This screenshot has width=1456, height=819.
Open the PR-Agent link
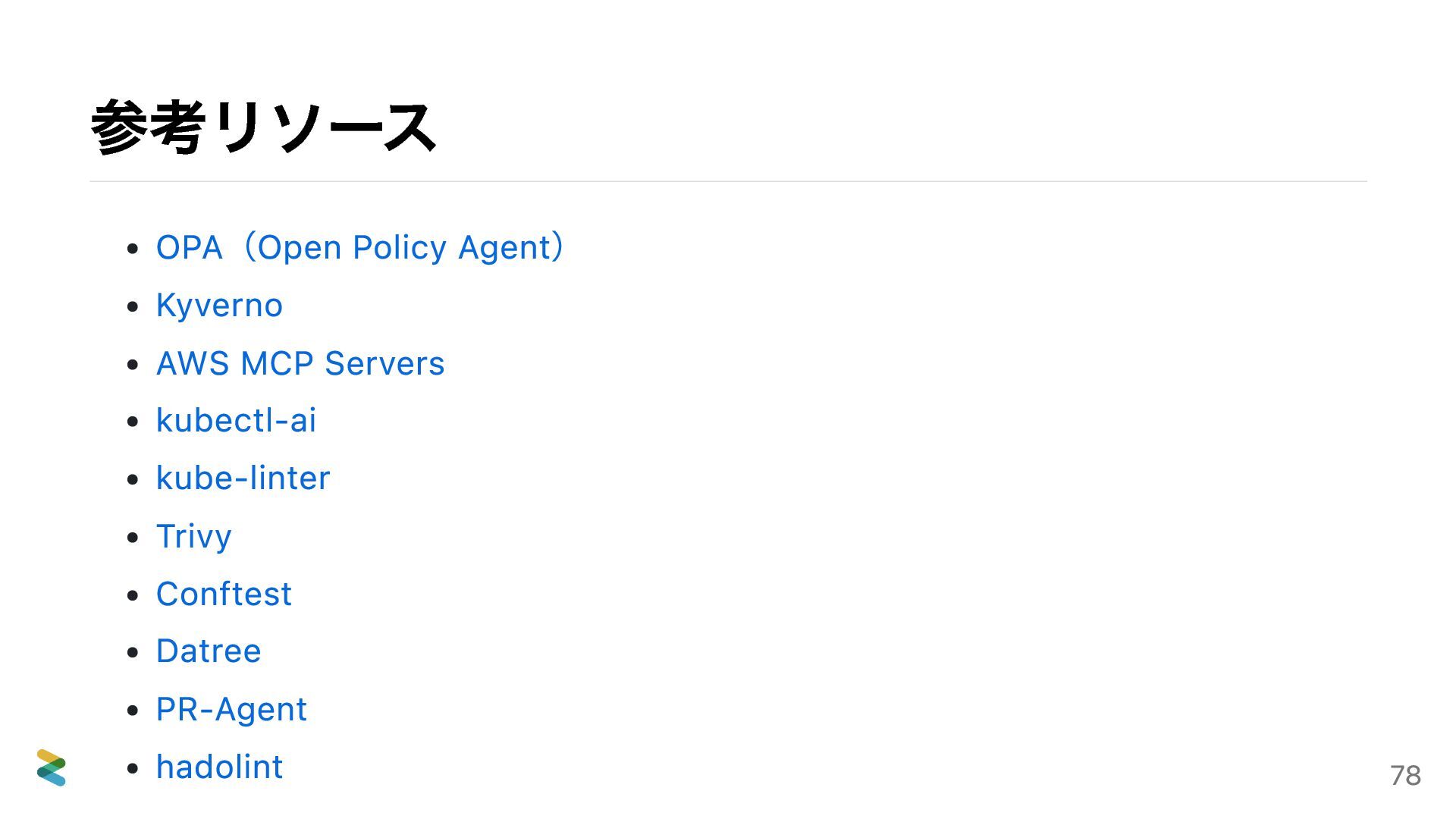pos(231,709)
